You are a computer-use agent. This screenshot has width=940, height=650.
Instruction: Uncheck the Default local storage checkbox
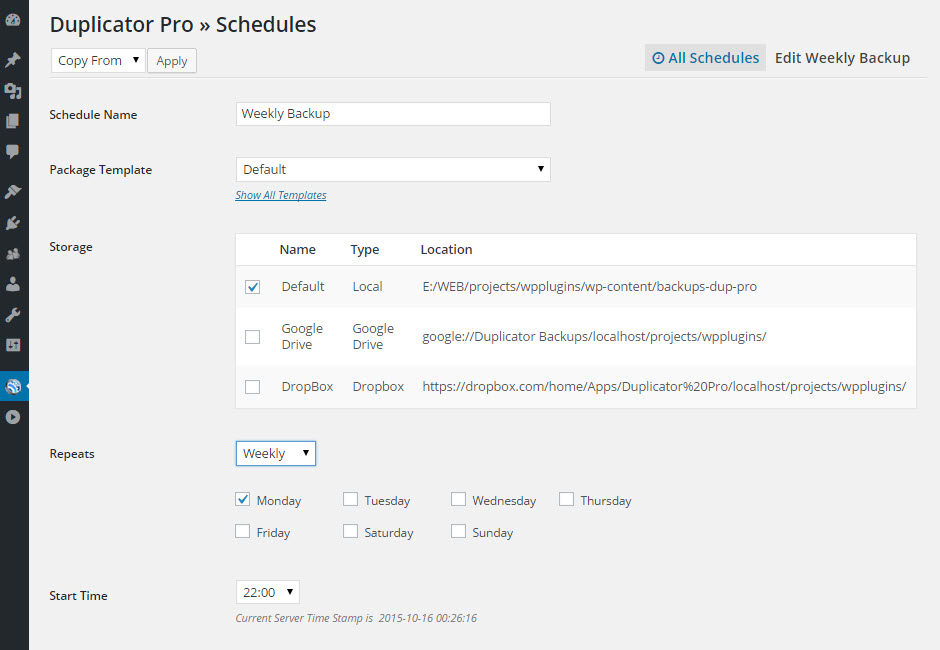point(253,287)
